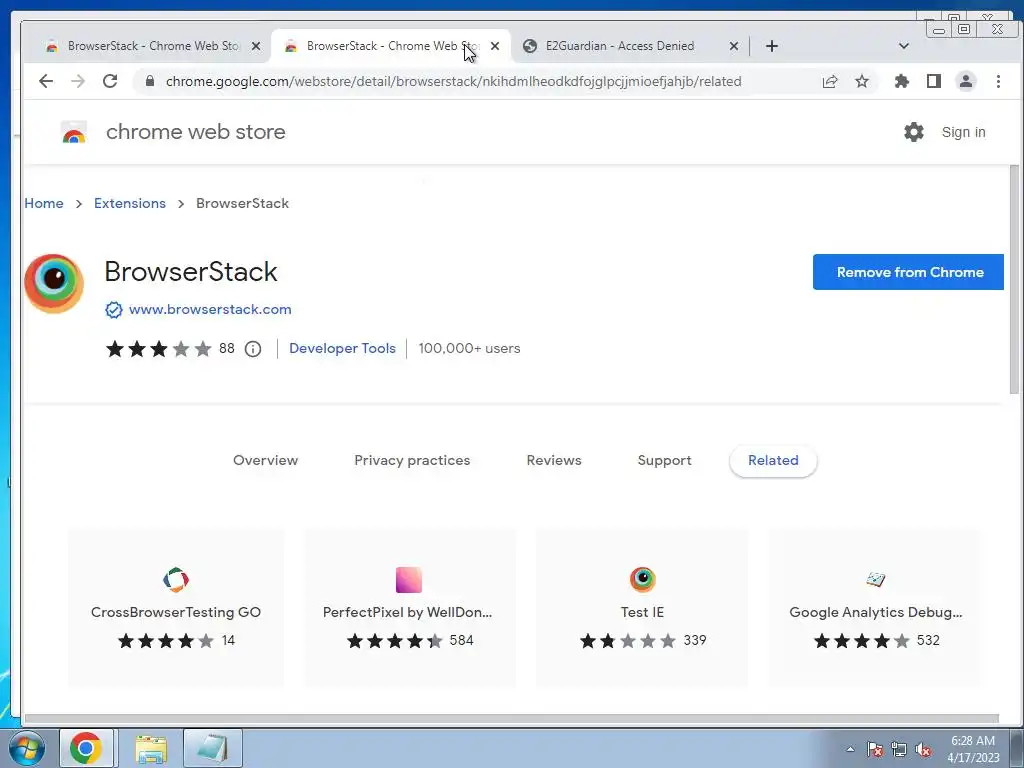Viewport: 1024px width, 768px height.
Task: Open the Privacy practices tab
Action: [x=412, y=460]
